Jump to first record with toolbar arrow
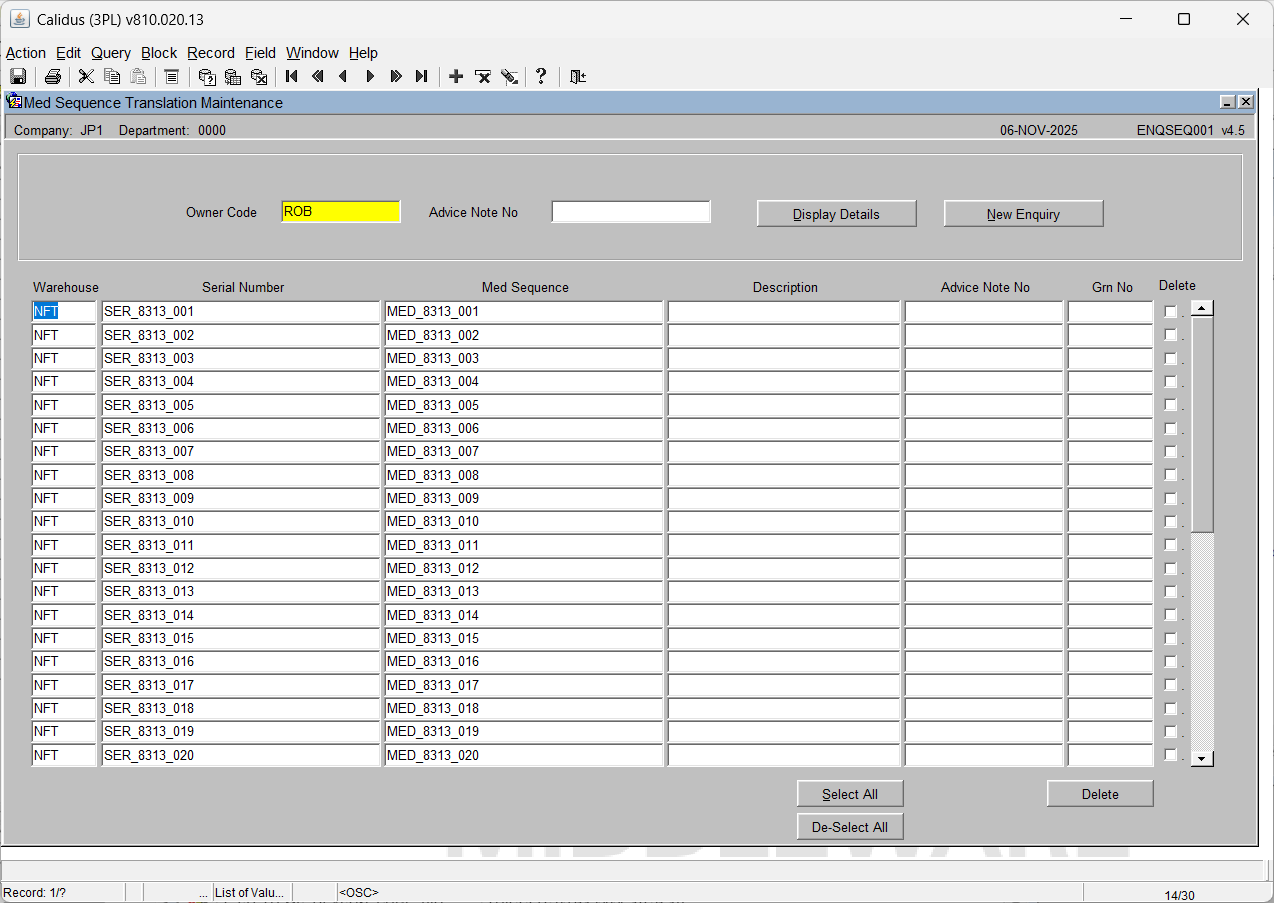 (292, 77)
